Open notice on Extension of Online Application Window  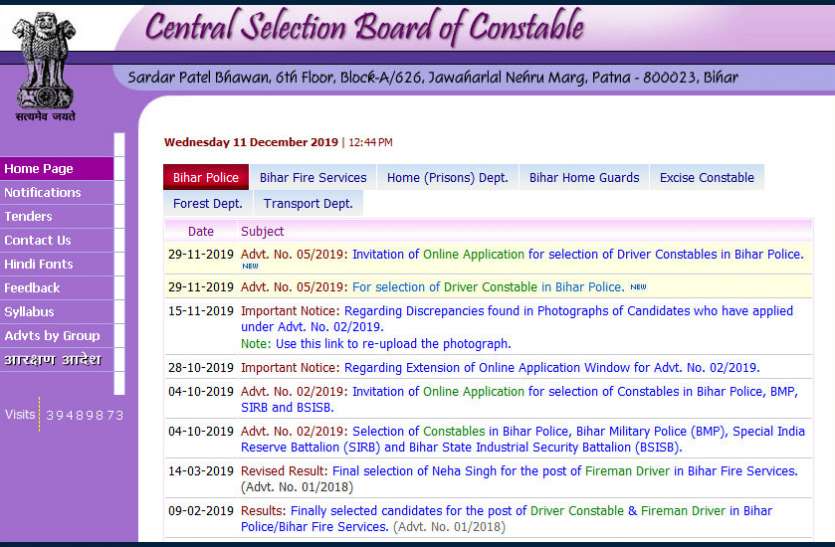(x=552, y=368)
